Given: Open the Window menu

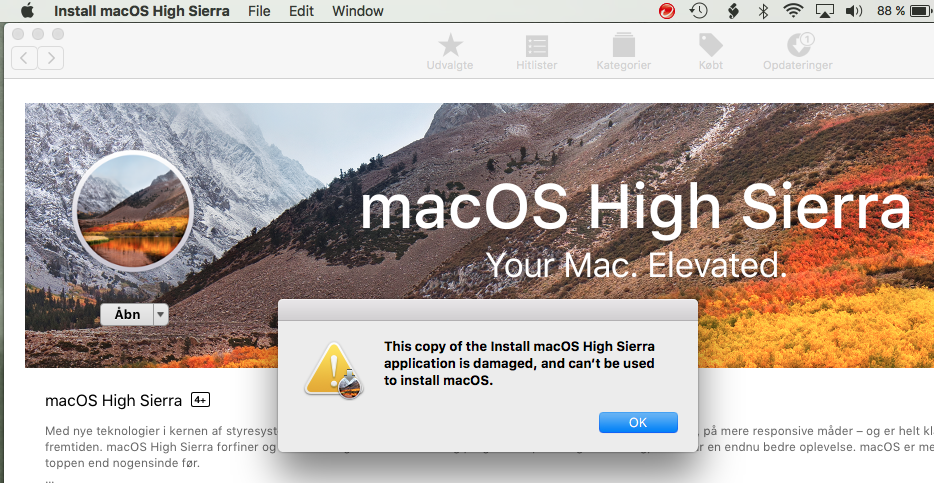Looking at the screenshot, I should pyautogui.click(x=357, y=11).
